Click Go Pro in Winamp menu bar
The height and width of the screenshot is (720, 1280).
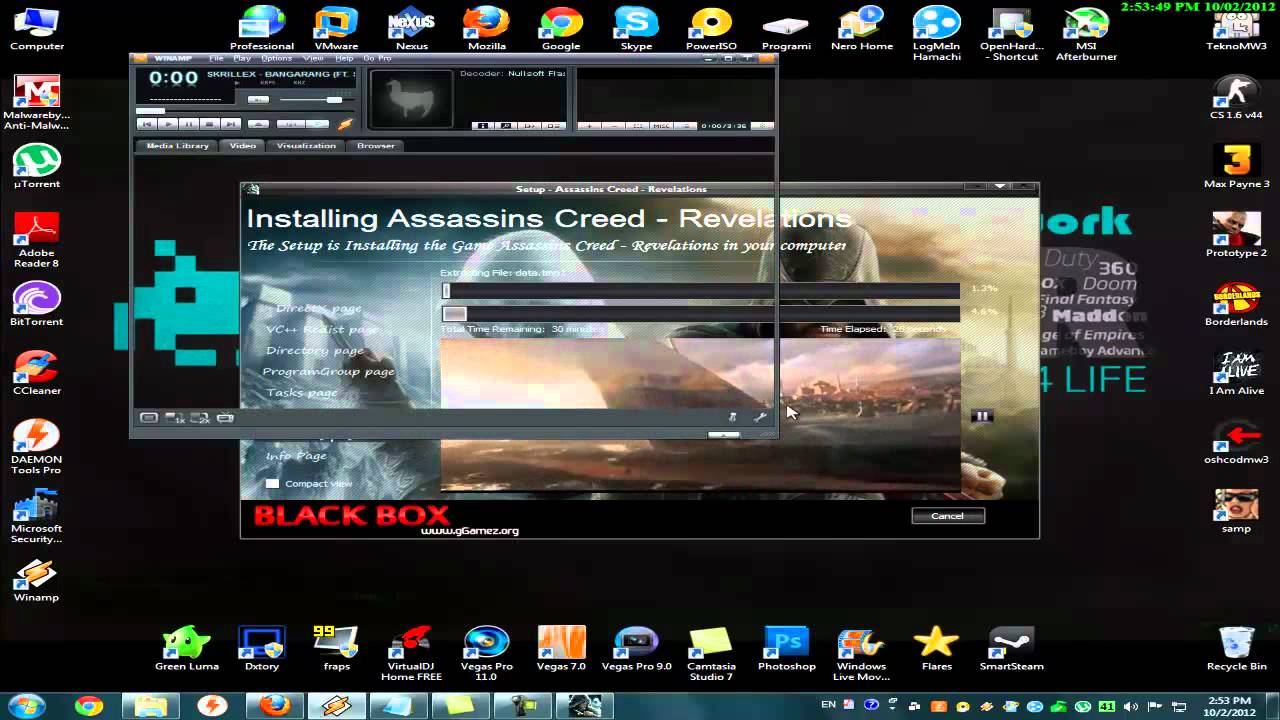click(378, 58)
